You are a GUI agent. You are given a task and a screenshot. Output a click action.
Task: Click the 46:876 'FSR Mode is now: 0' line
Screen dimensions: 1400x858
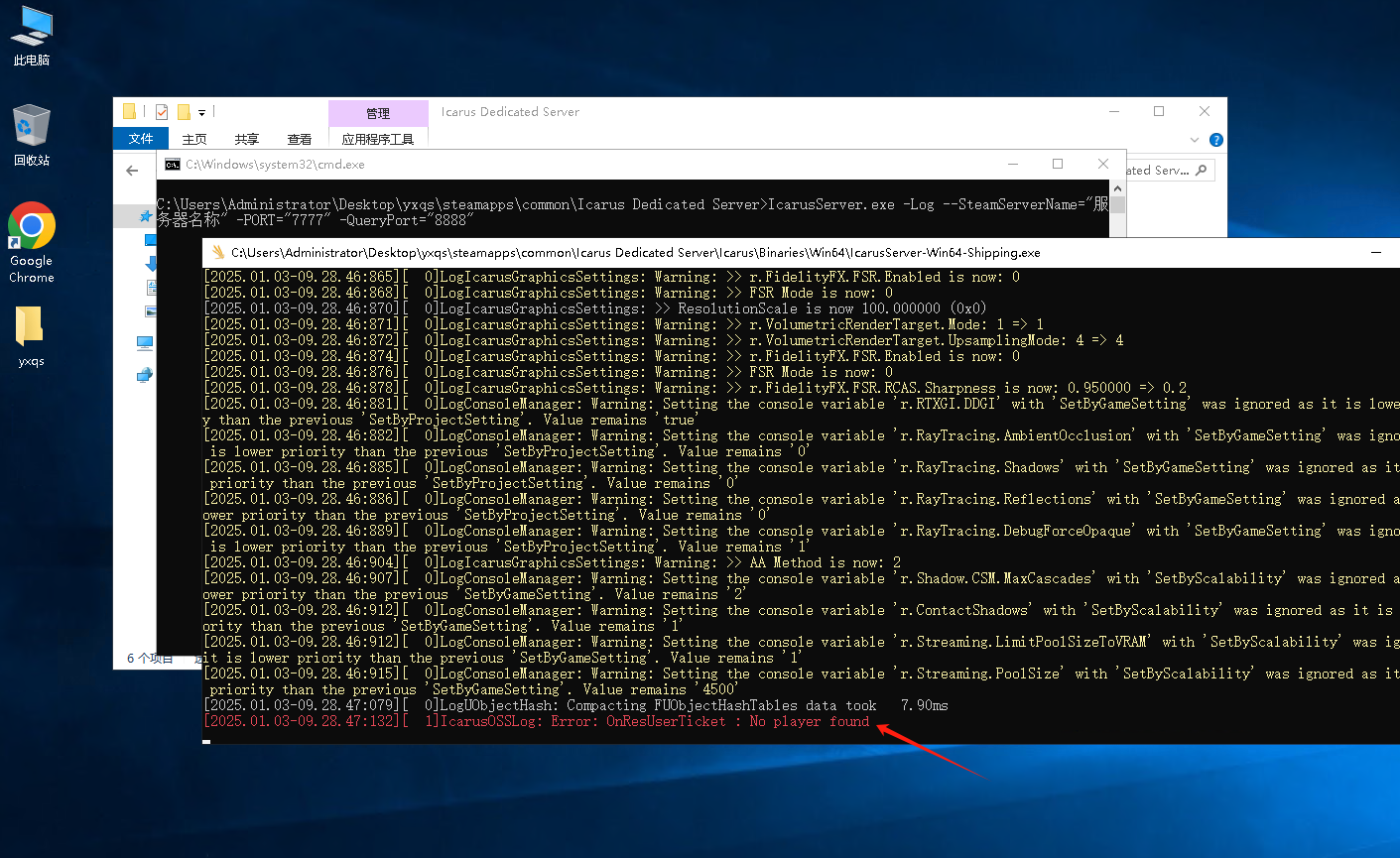[x=549, y=372]
